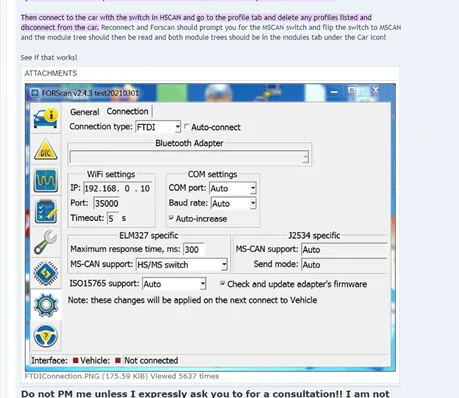
Task: Open the vehicle information car icon
Action: (46, 119)
